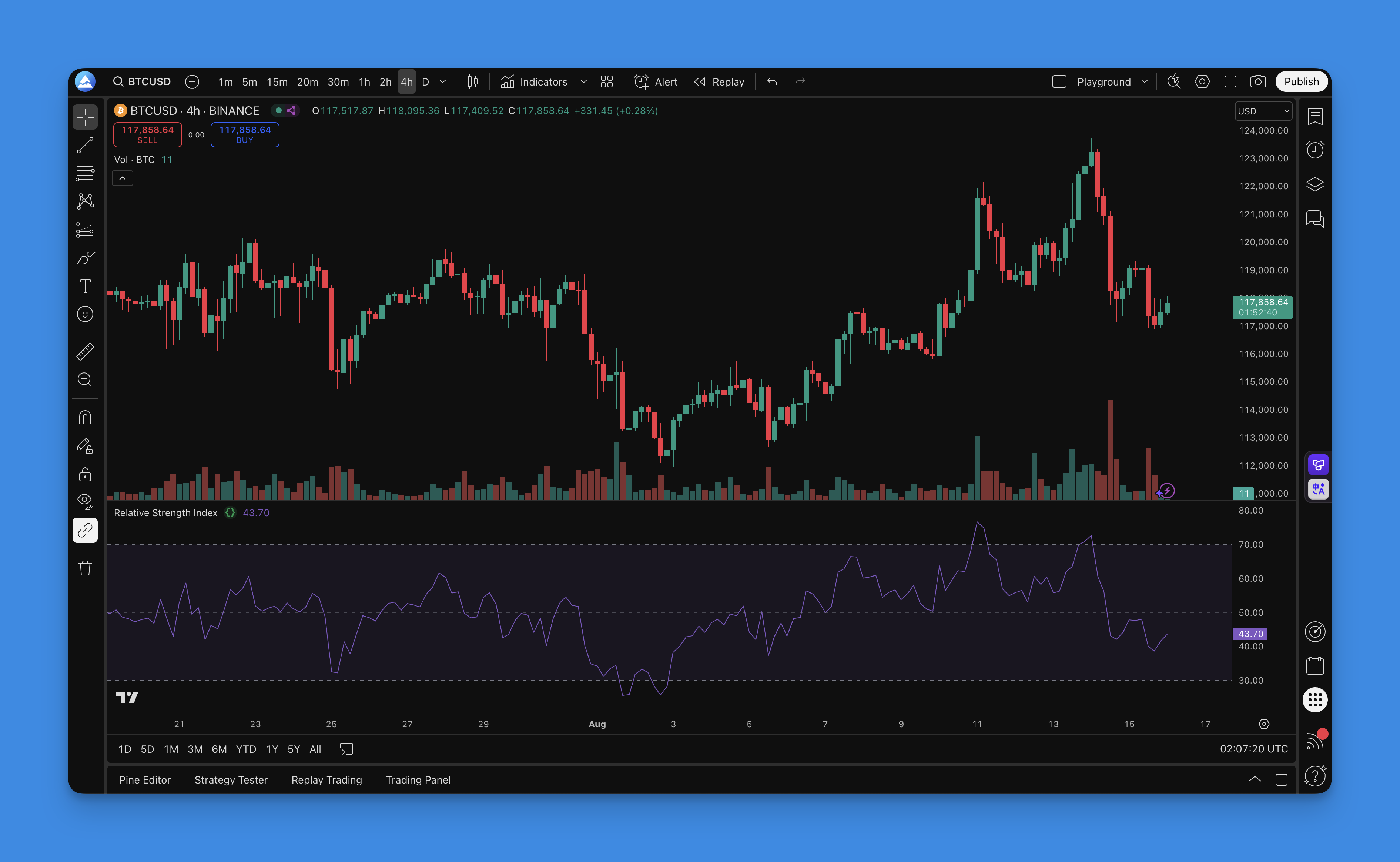1400x862 pixels.
Task: Take a chart snapshot with camera
Action: coord(1258,81)
